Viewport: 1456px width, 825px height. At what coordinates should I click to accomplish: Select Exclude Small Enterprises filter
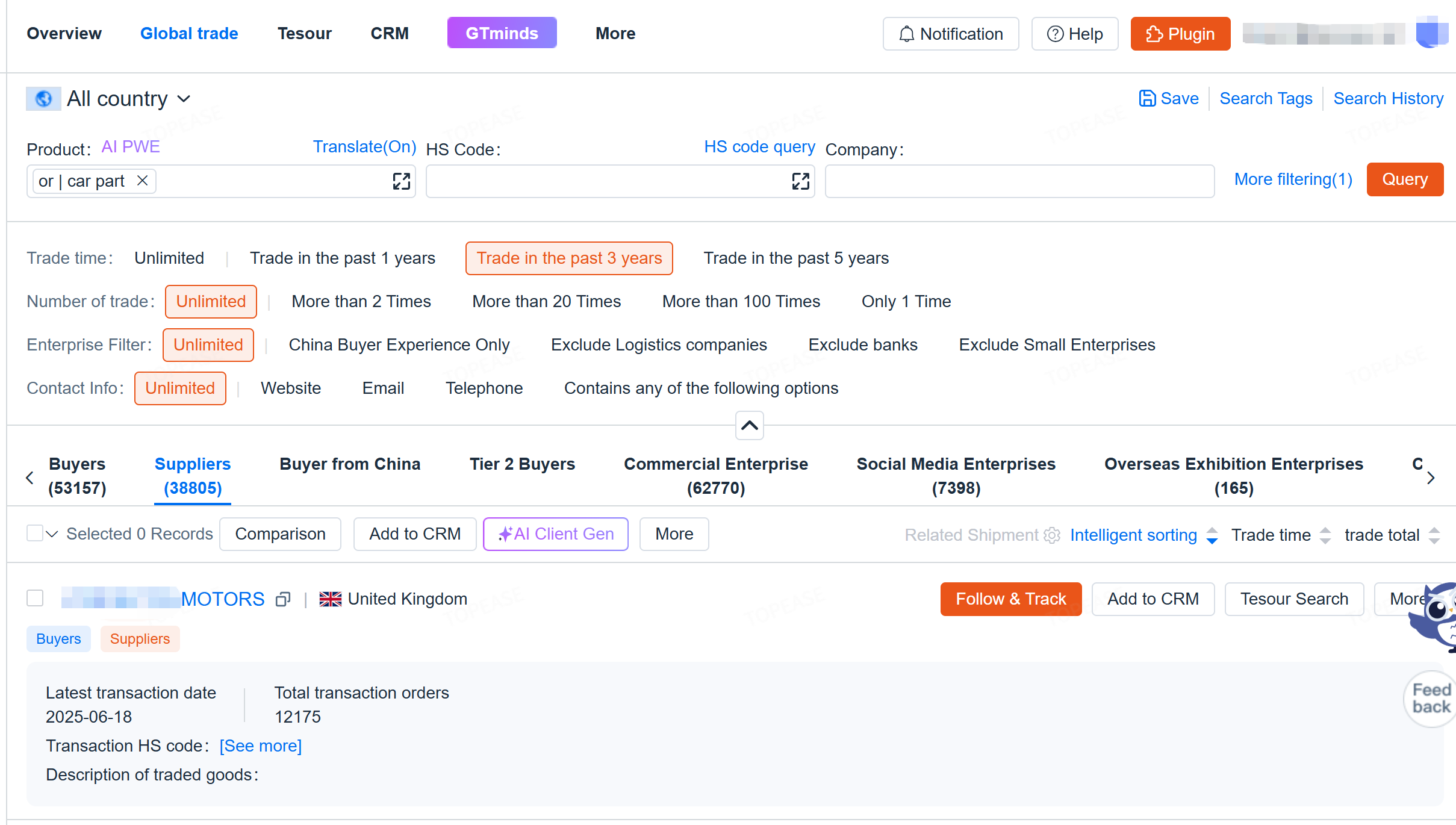click(x=1057, y=344)
